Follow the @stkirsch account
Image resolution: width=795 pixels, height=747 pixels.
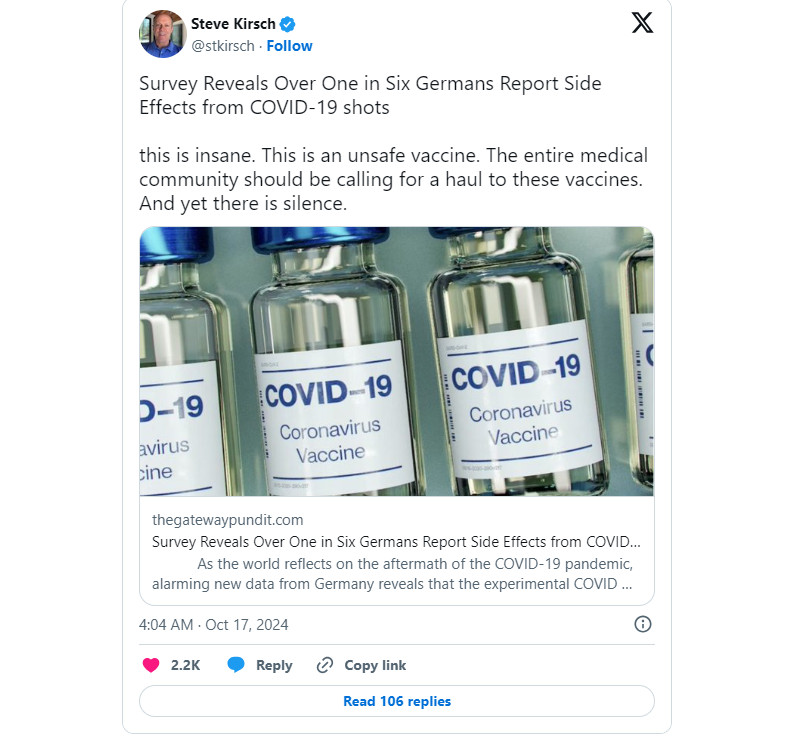pyautogui.click(x=289, y=46)
